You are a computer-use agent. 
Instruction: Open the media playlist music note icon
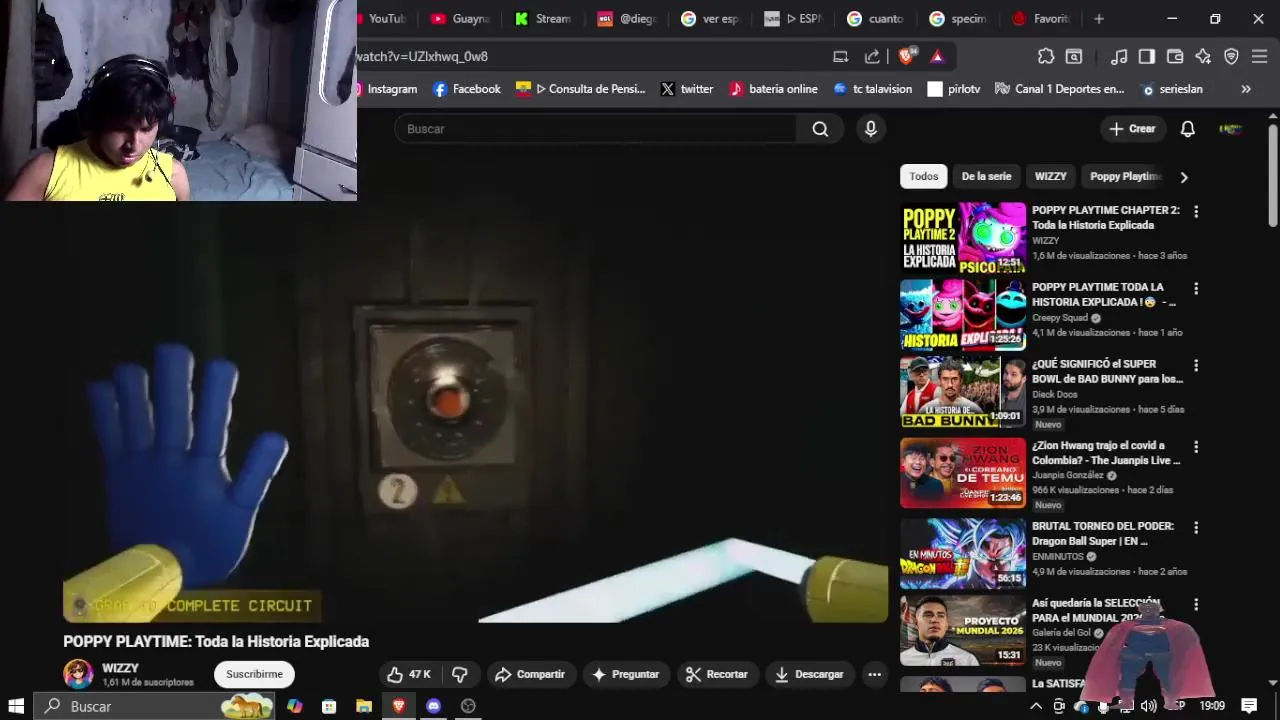[1120, 57]
